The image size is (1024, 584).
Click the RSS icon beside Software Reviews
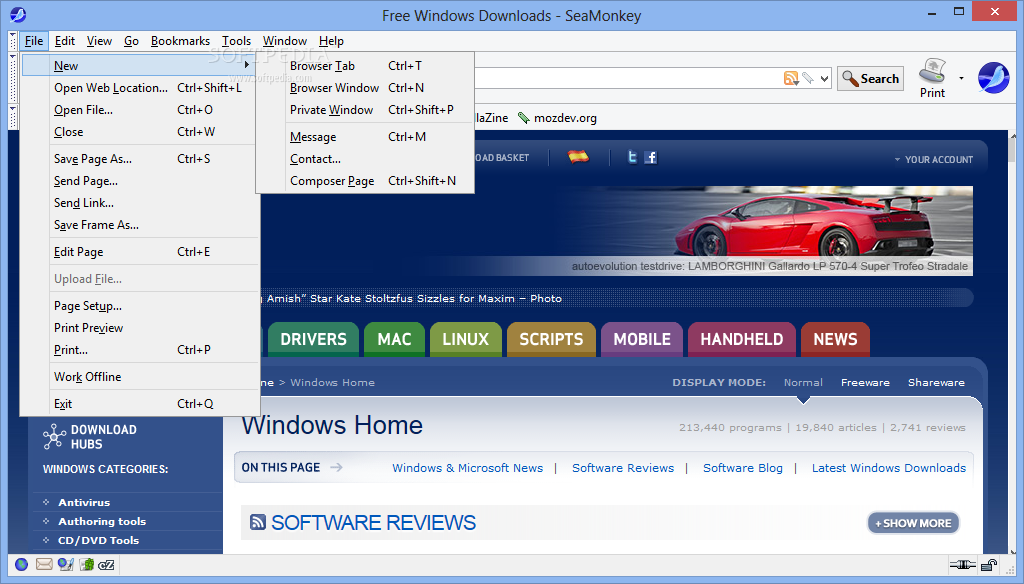pyautogui.click(x=258, y=522)
